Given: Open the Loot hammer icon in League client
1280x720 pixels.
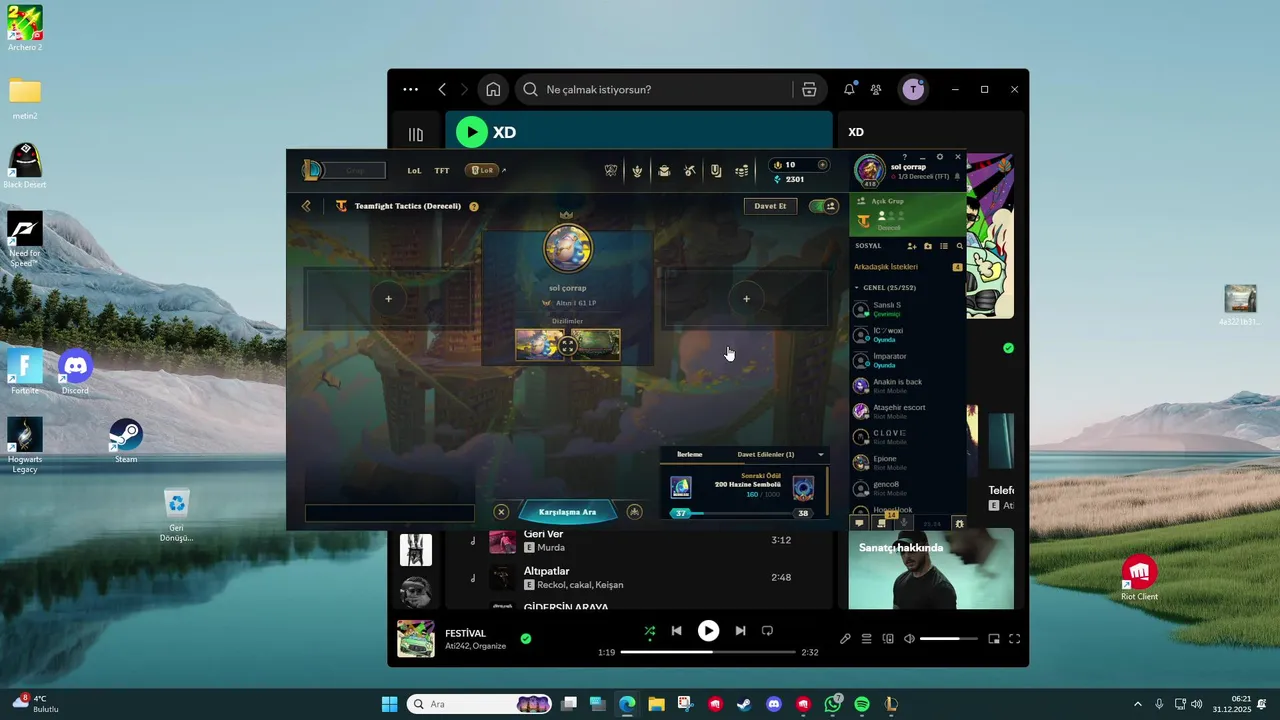Looking at the screenshot, I should coord(690,171).
